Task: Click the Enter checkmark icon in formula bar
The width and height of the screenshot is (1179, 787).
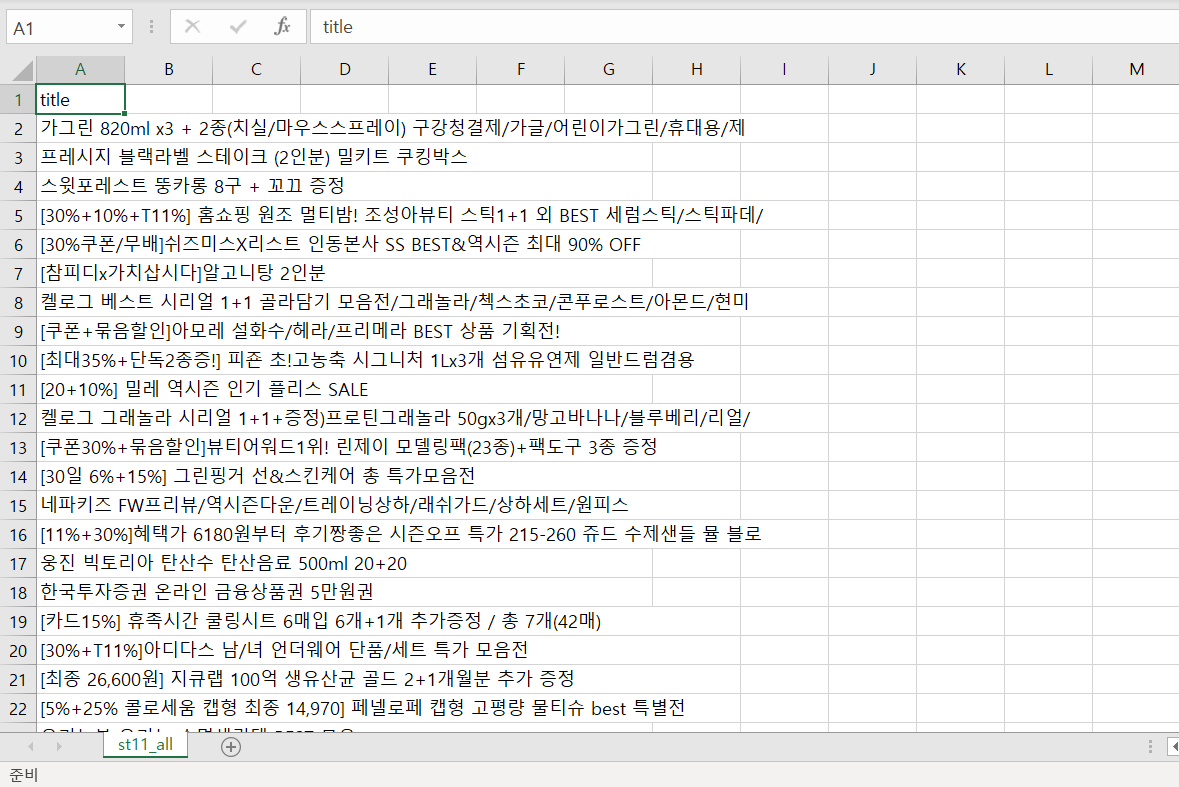Action: 238,27
